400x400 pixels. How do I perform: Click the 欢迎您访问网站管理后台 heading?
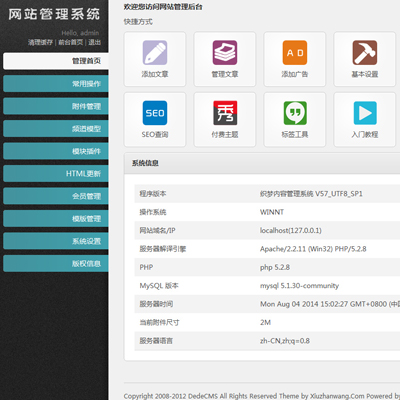click(x=163, y=7)
